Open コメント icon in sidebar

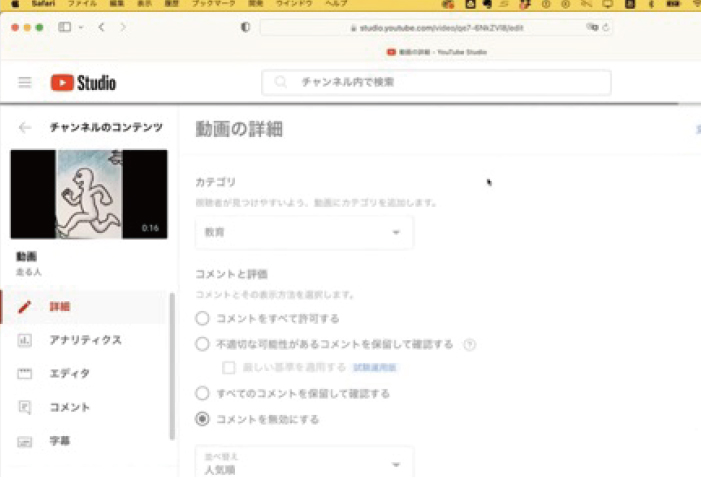25,407
